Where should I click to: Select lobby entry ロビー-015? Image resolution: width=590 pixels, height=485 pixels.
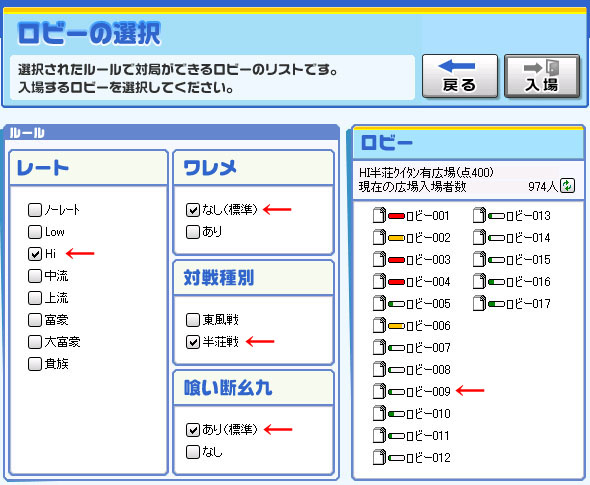(512, 259)
